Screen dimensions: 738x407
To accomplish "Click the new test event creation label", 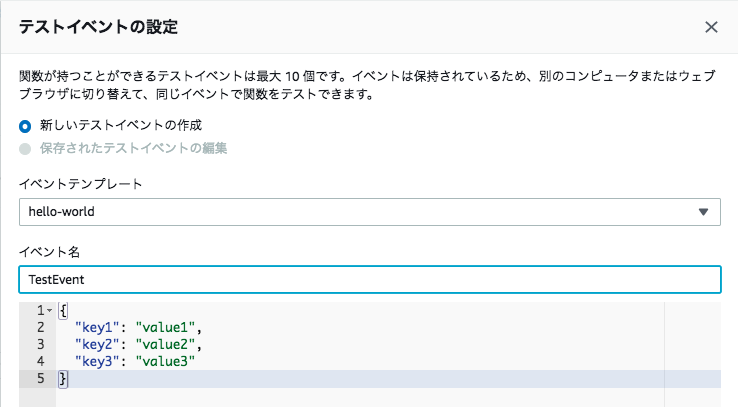I will point(121,125).
